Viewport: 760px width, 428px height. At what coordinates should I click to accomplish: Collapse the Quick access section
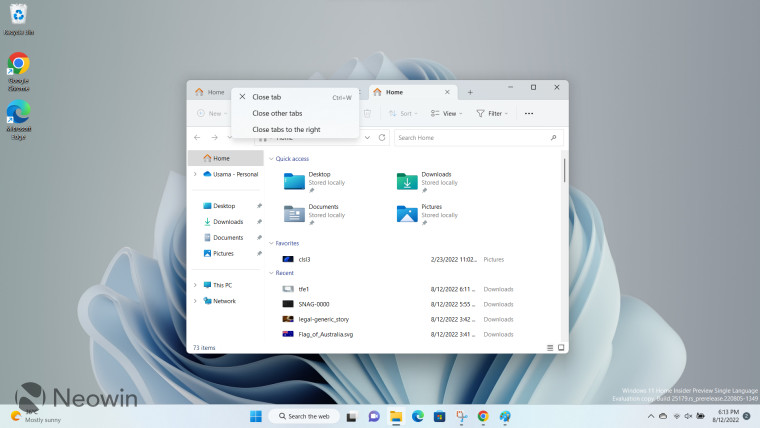271,159
